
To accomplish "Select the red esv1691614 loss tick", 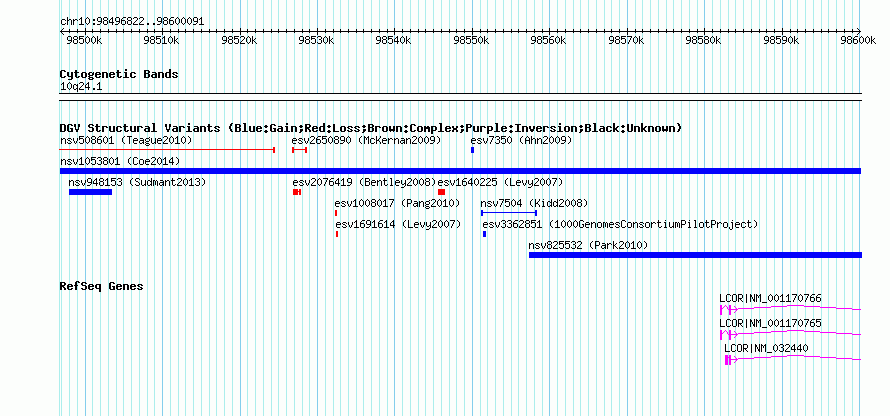I will [337, 234].
